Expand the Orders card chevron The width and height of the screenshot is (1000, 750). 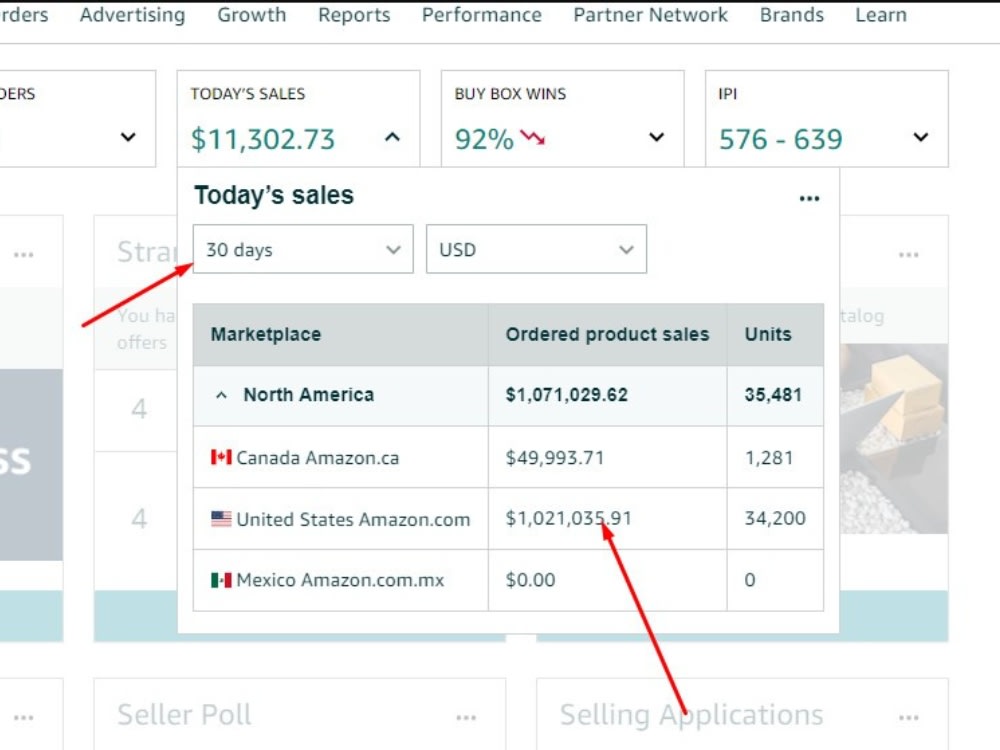[128, 137]
